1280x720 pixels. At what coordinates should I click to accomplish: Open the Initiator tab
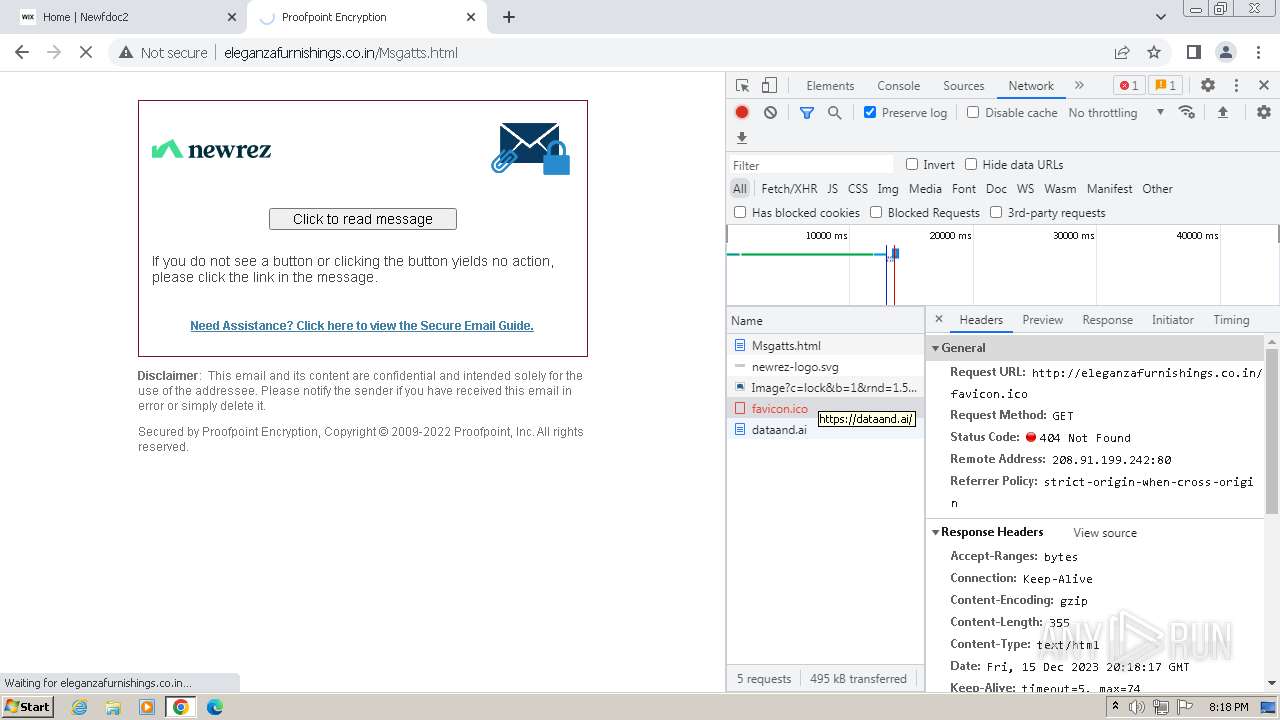tap(1172, 320)
